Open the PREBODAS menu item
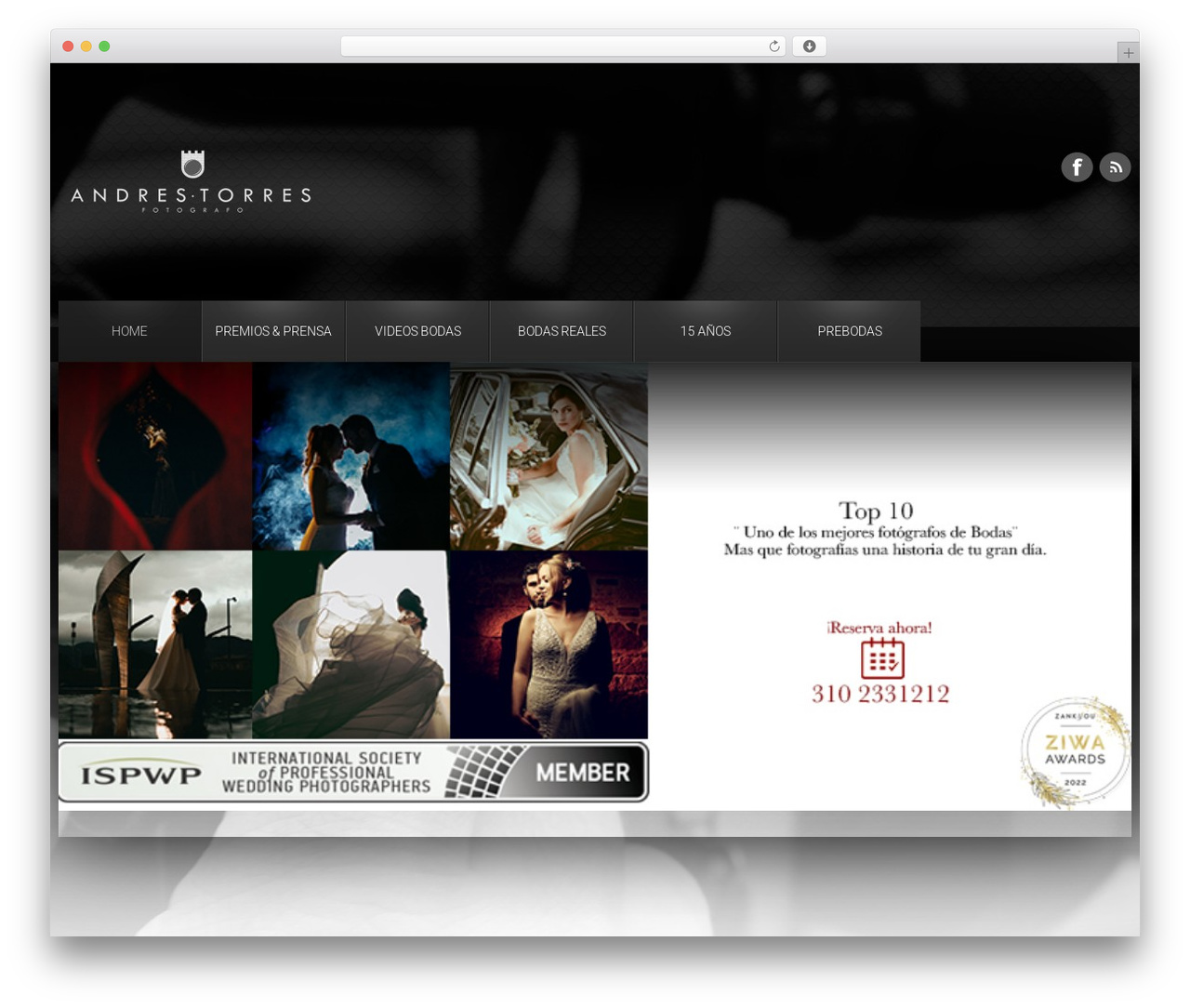The height and width of the screenshot is (1008, 1190). point(850,331)
